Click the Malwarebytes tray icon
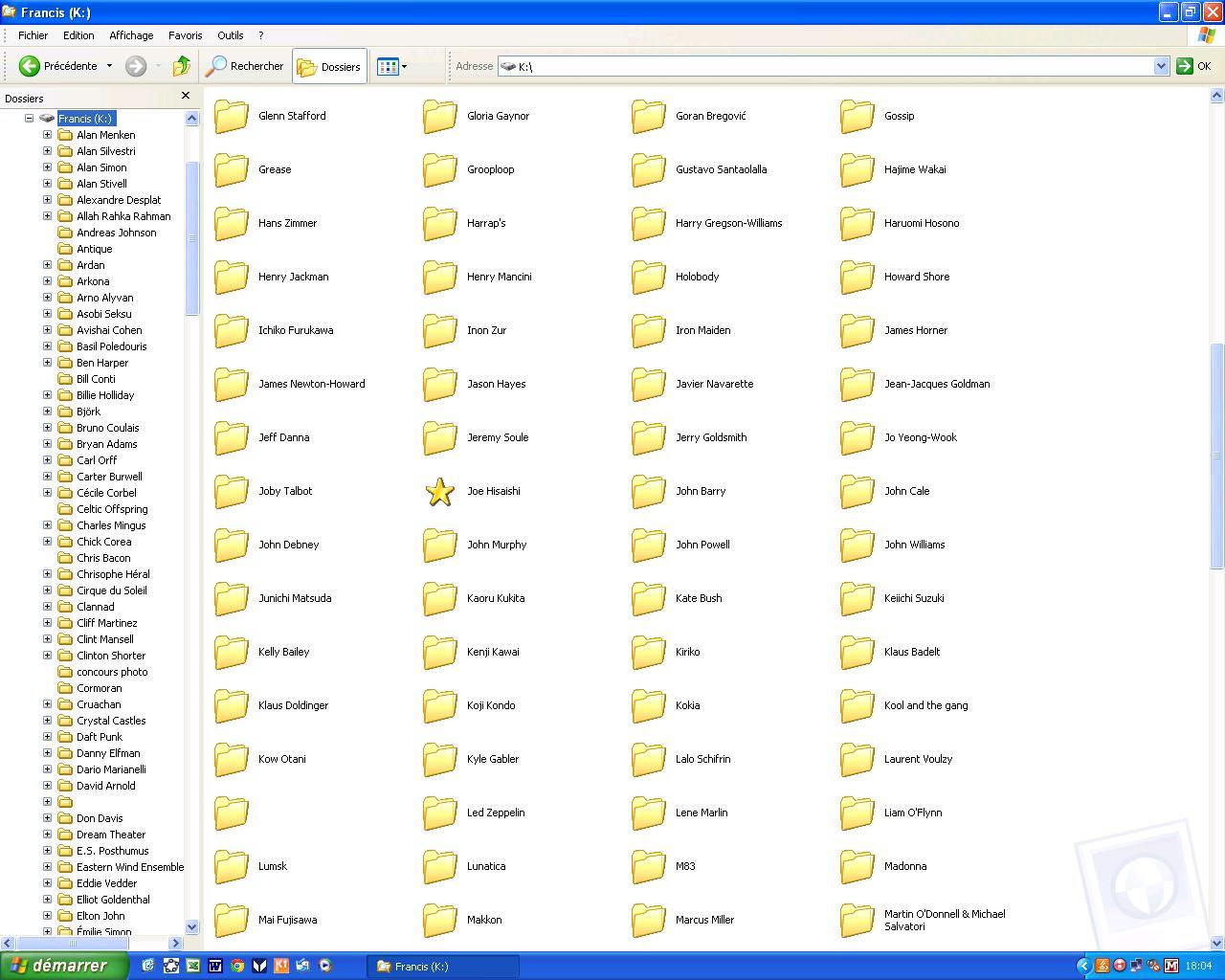 coord(1170,966)
